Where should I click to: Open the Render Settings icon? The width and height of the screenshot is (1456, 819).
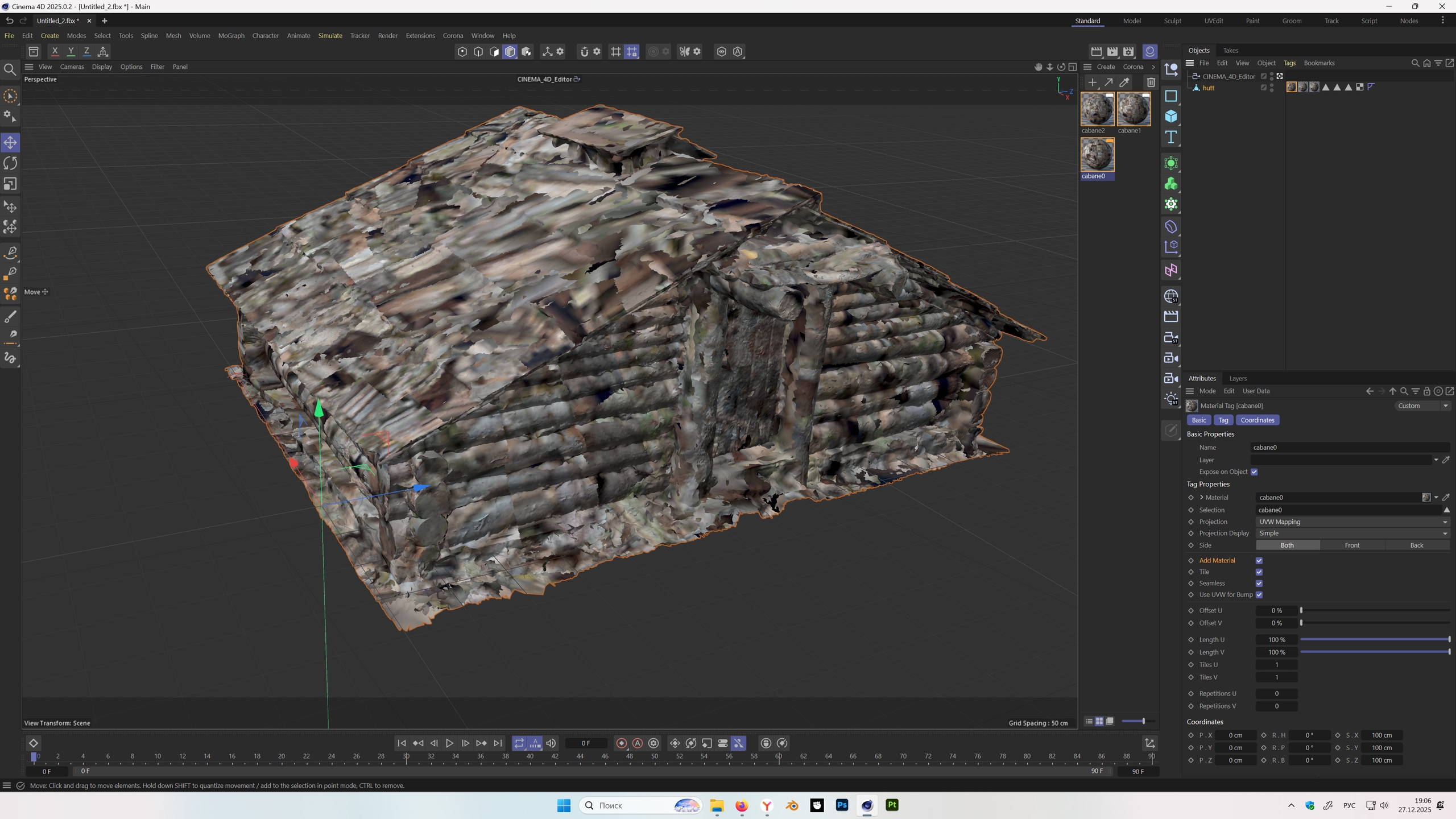pos(1128,52)
